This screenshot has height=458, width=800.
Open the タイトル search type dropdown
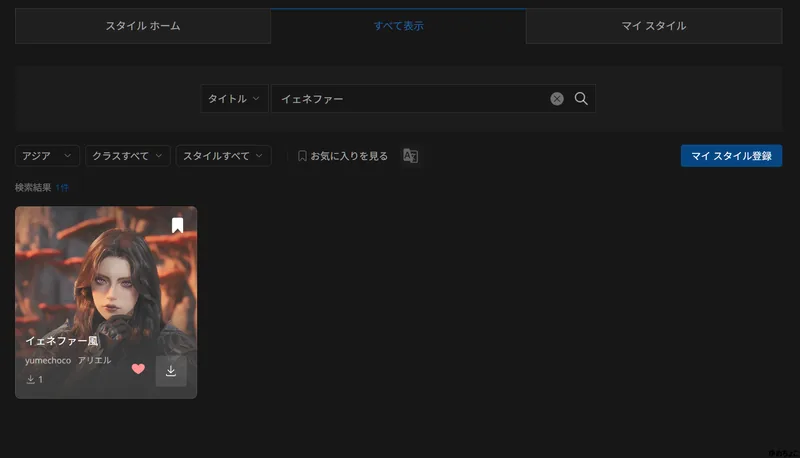pos(234,98)
